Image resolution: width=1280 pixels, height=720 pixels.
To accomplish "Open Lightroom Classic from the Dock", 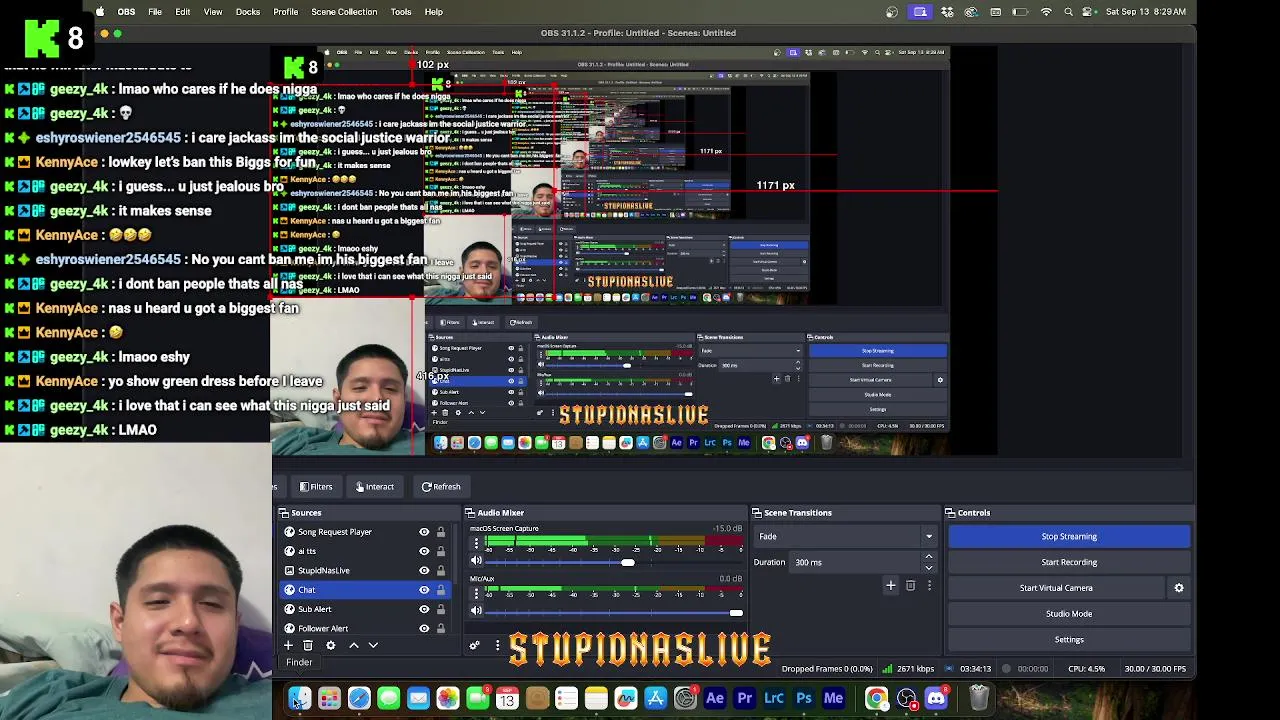I will pyautogui.click(x=774, y=698).
